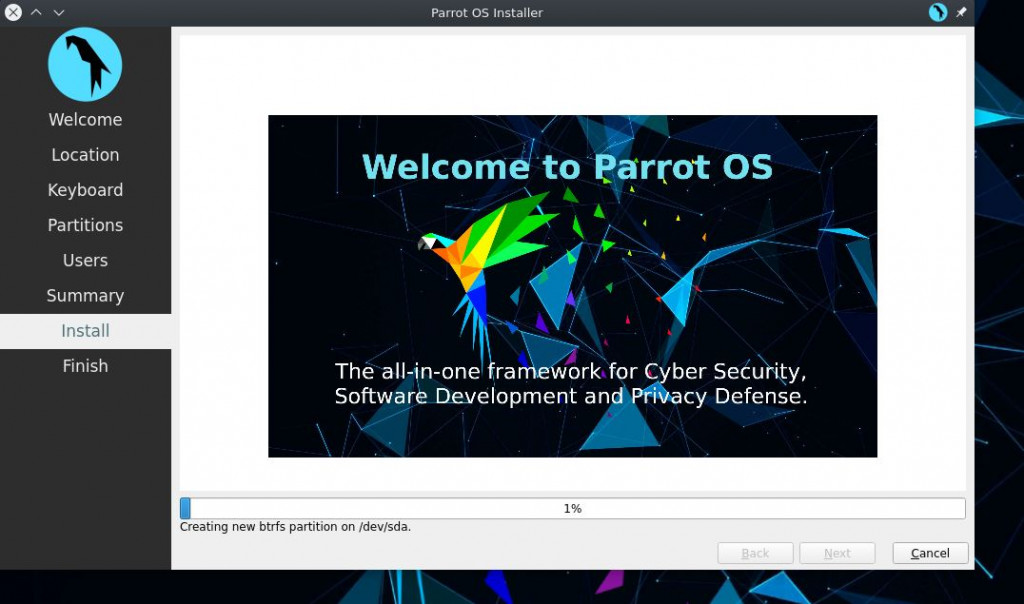Click the 'Creating new btrfs partition' status text
1024x604 pixels.
click(295, 526)
